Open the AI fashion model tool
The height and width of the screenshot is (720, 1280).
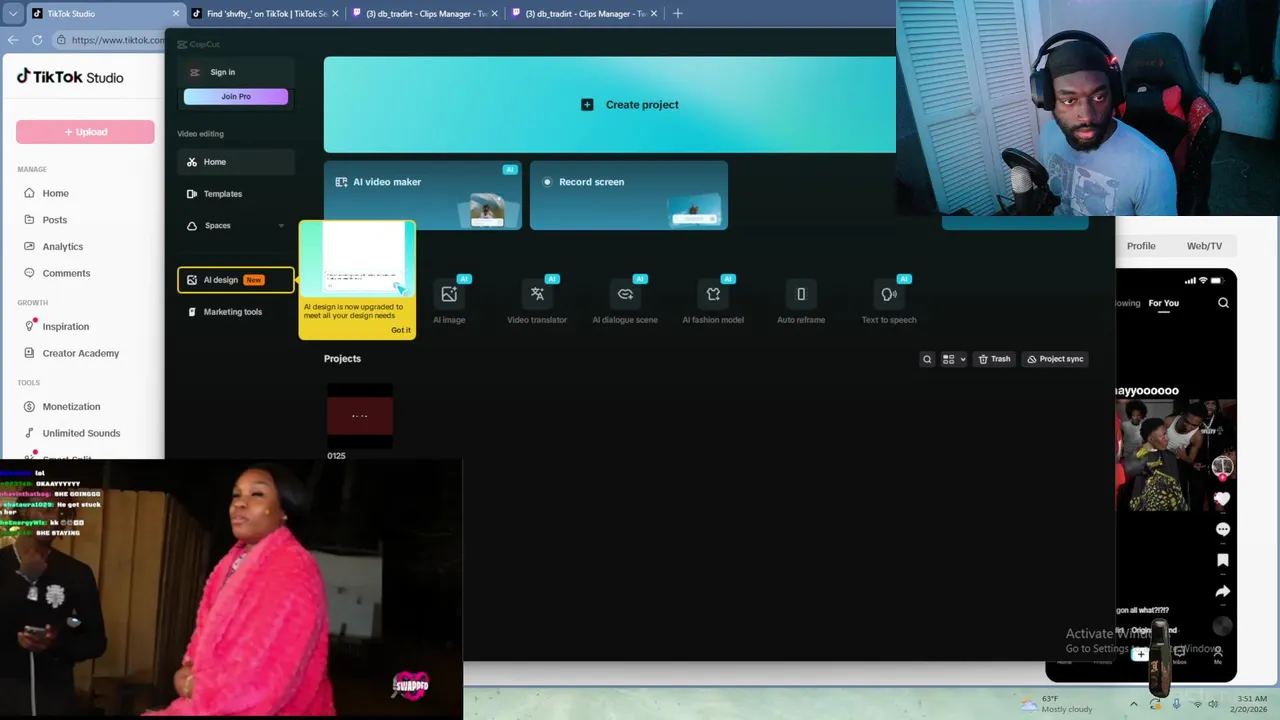coord(713,301)
